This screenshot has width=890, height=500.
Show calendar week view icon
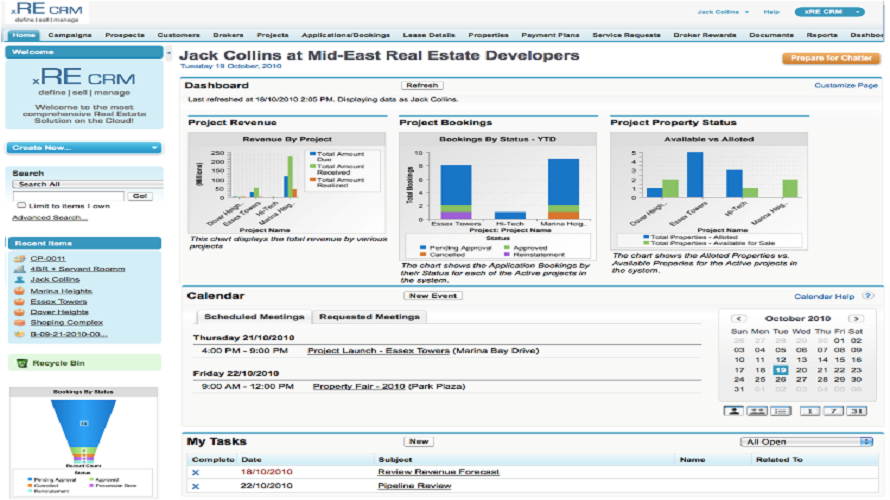pyautogui.click(x=833, y=411)
